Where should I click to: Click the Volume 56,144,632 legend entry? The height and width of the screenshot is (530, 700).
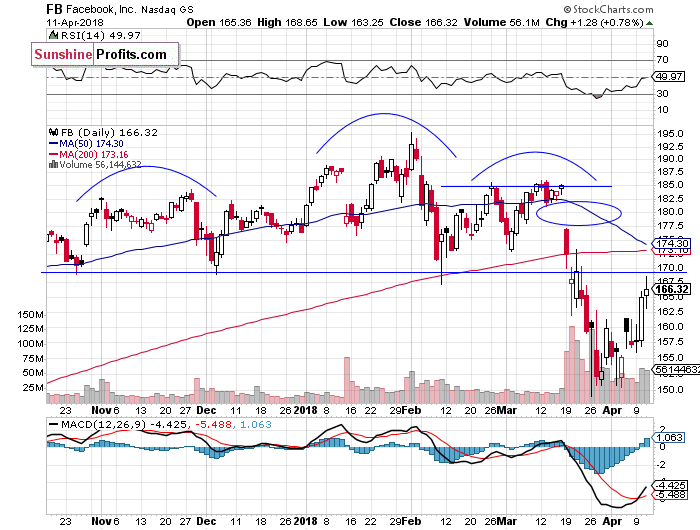(x=100, y=165)
